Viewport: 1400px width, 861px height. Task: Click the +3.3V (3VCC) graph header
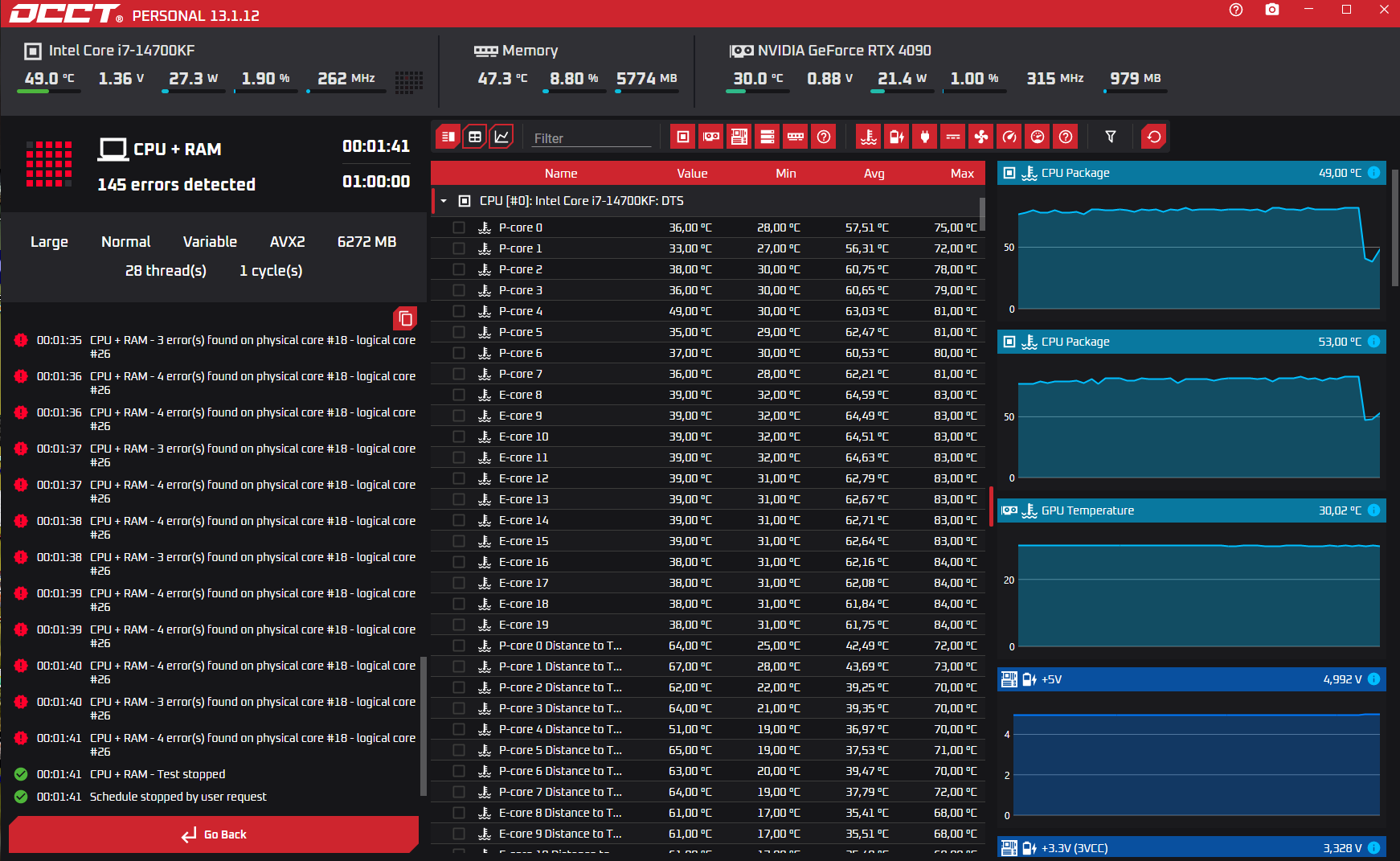[x=1191, y=848]
